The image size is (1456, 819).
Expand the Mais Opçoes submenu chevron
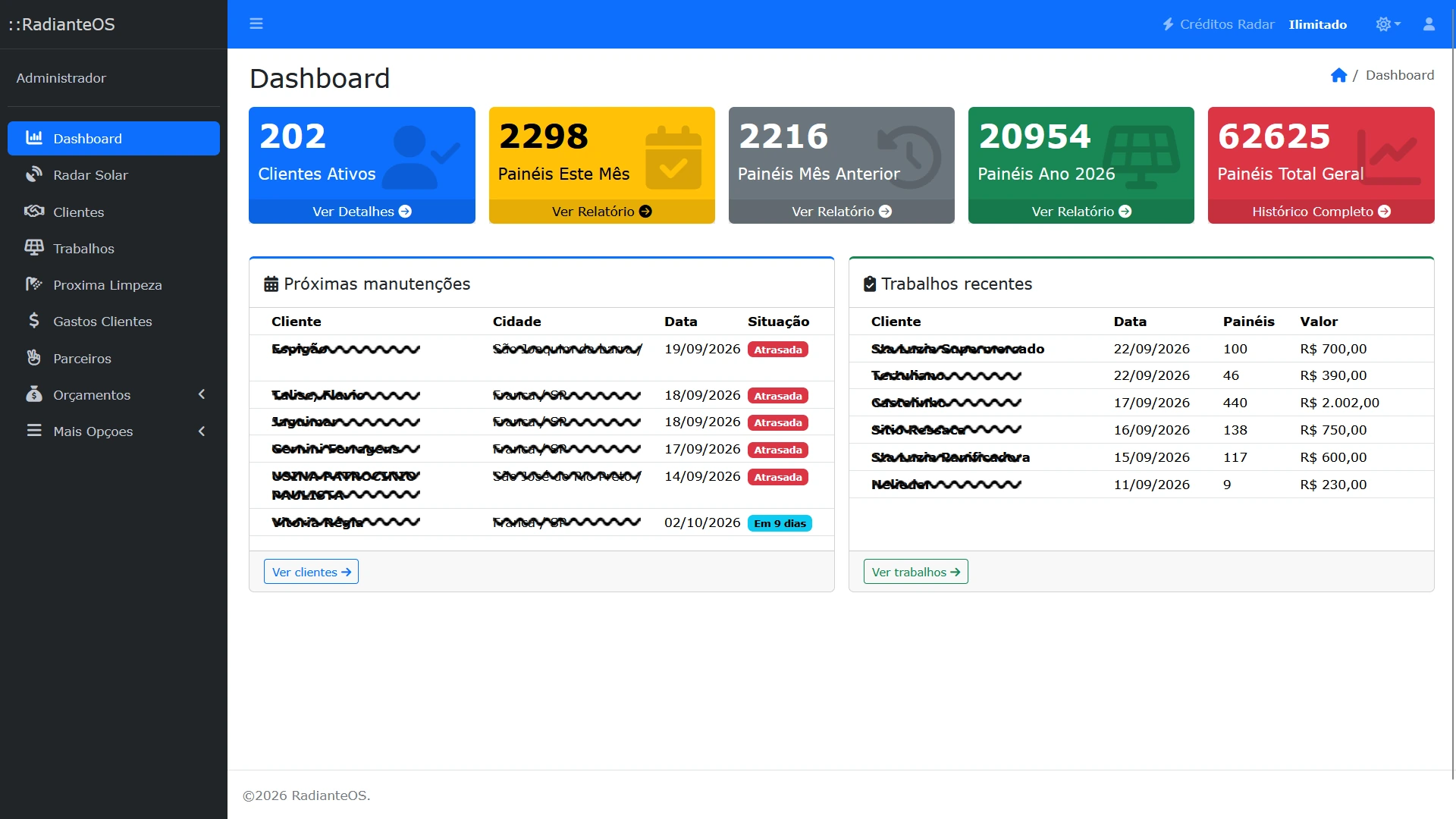[202, 431]
